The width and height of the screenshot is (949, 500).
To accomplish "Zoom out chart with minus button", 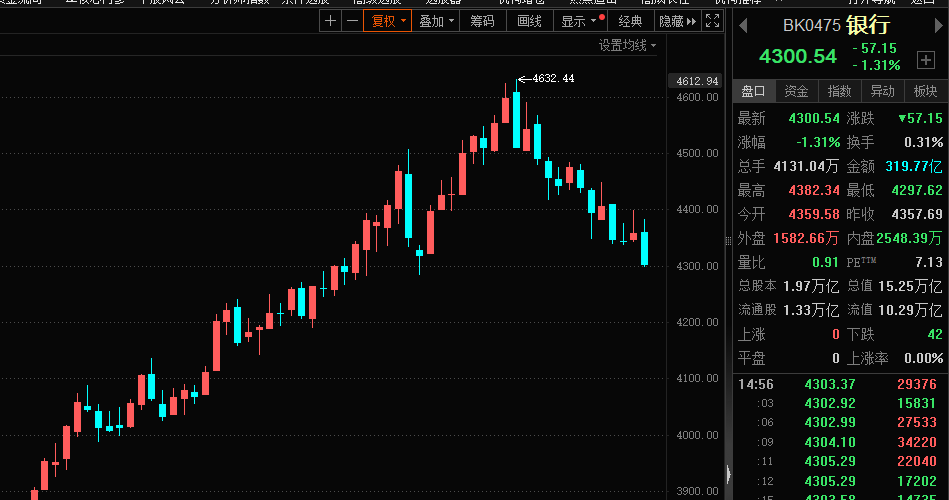I will click(x=352, y=21).
